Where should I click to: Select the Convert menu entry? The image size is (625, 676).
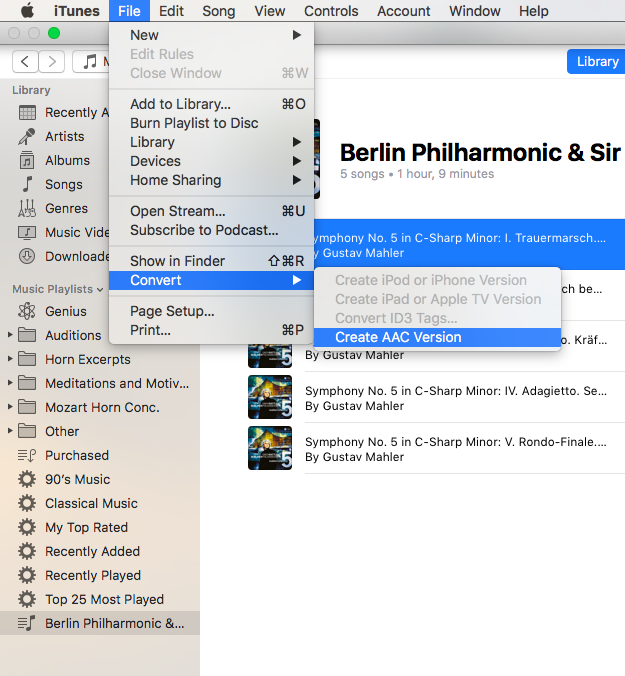[212, 280]
